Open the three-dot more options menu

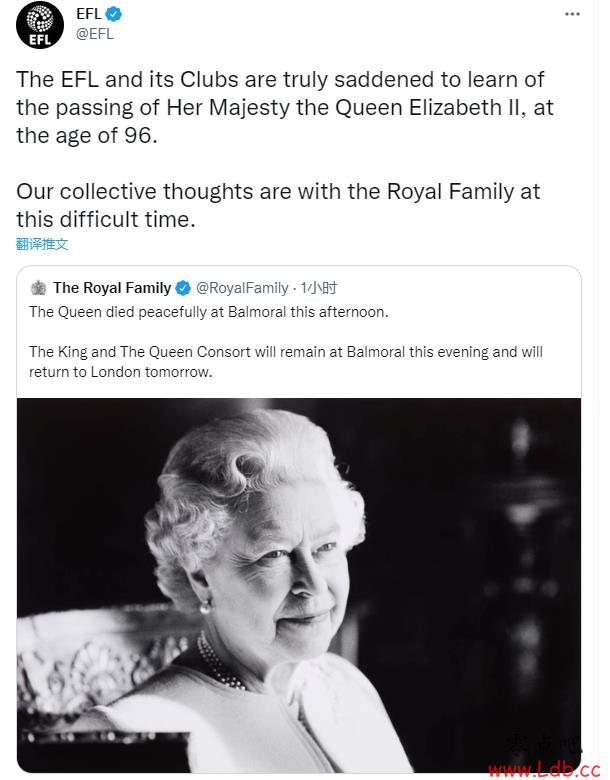572,14
